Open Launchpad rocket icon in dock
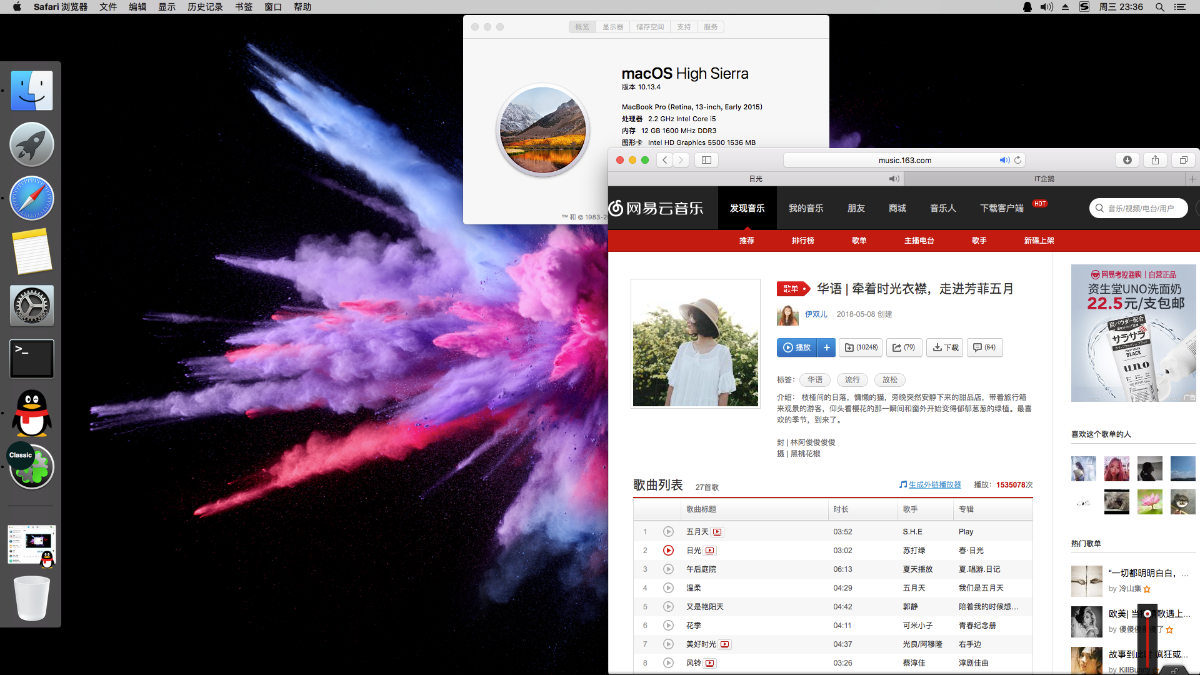Screen dimensions: 1200x675 click(32, 144)
